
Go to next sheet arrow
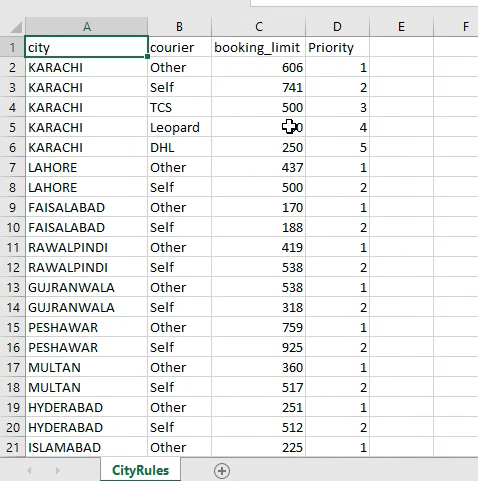coord(58,470)
